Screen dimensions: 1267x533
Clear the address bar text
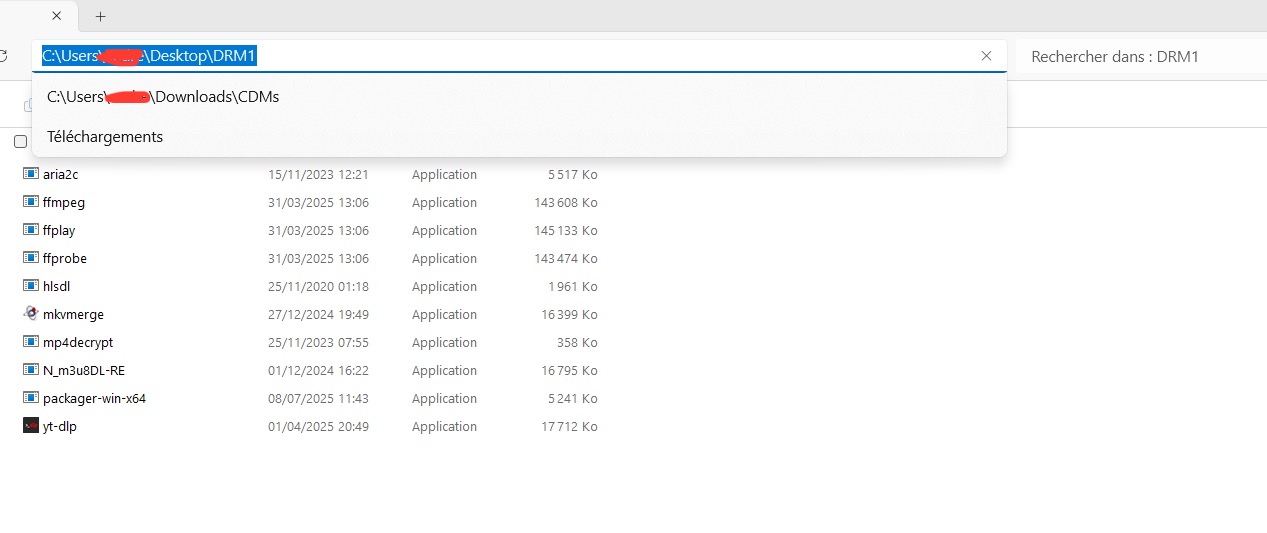click(x=986, y=56)
